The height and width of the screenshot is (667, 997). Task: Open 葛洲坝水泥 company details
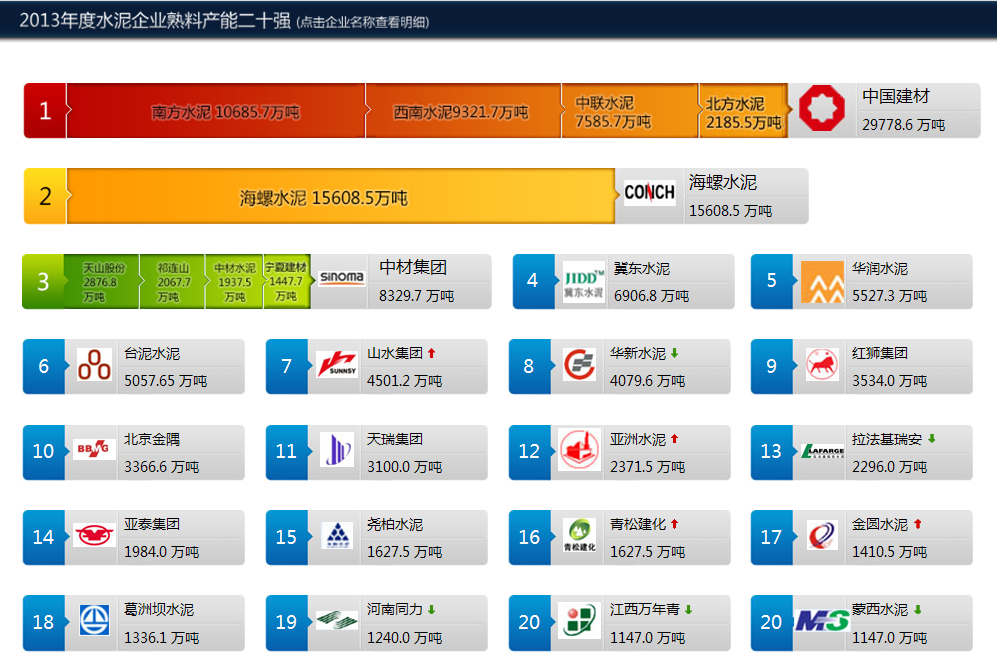pos(159,610)
